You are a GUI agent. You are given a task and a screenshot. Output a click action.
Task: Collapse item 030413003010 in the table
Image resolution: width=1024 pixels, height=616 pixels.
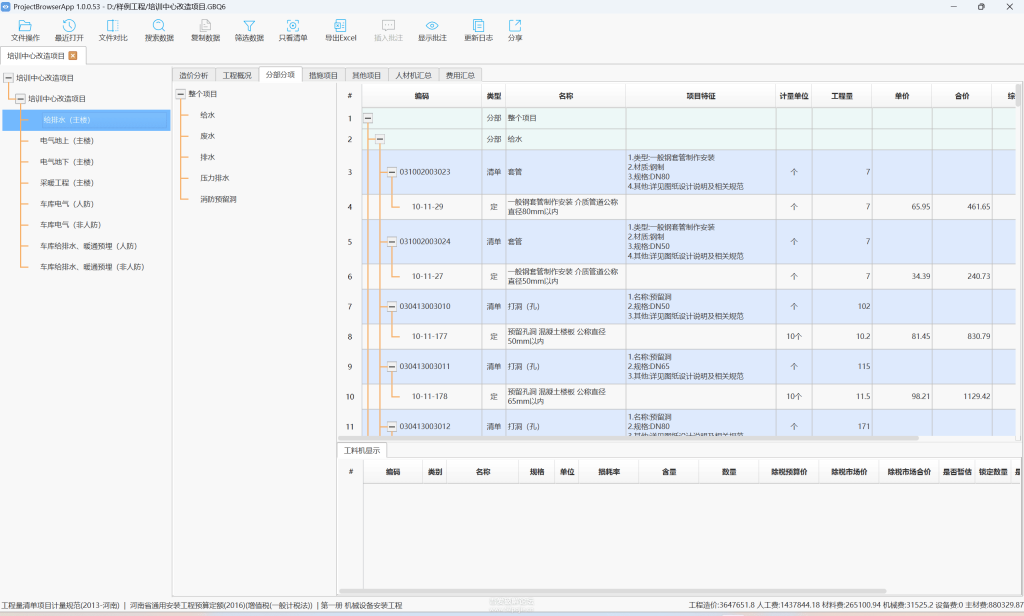[391, 306]
